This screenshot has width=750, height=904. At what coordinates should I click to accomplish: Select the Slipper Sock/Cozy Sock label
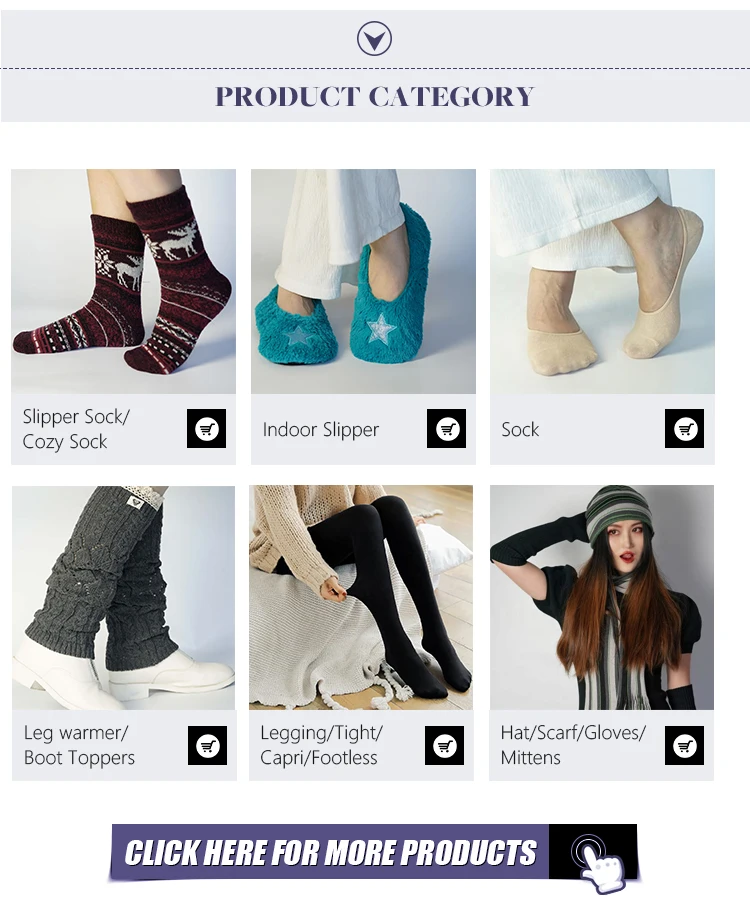[76, 429]
